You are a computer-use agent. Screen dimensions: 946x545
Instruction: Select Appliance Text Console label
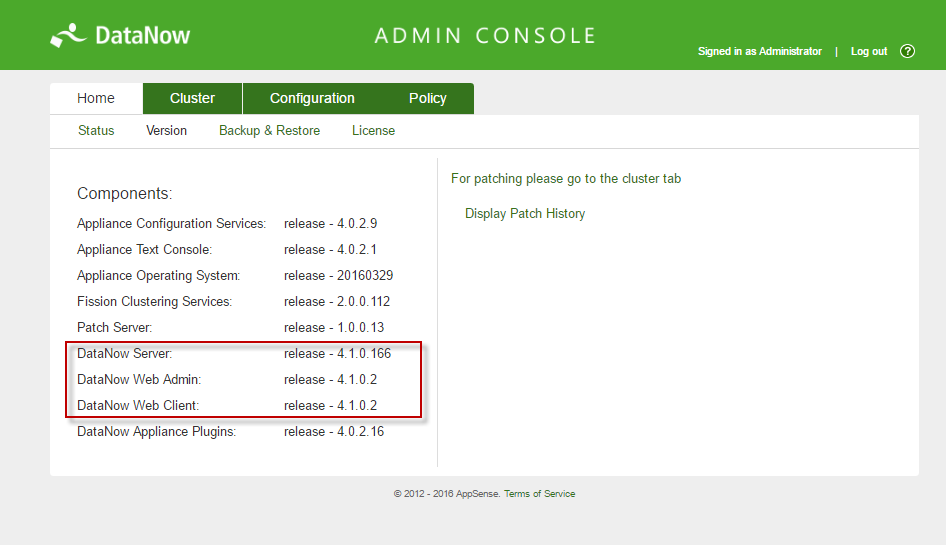tap(144, 249)
